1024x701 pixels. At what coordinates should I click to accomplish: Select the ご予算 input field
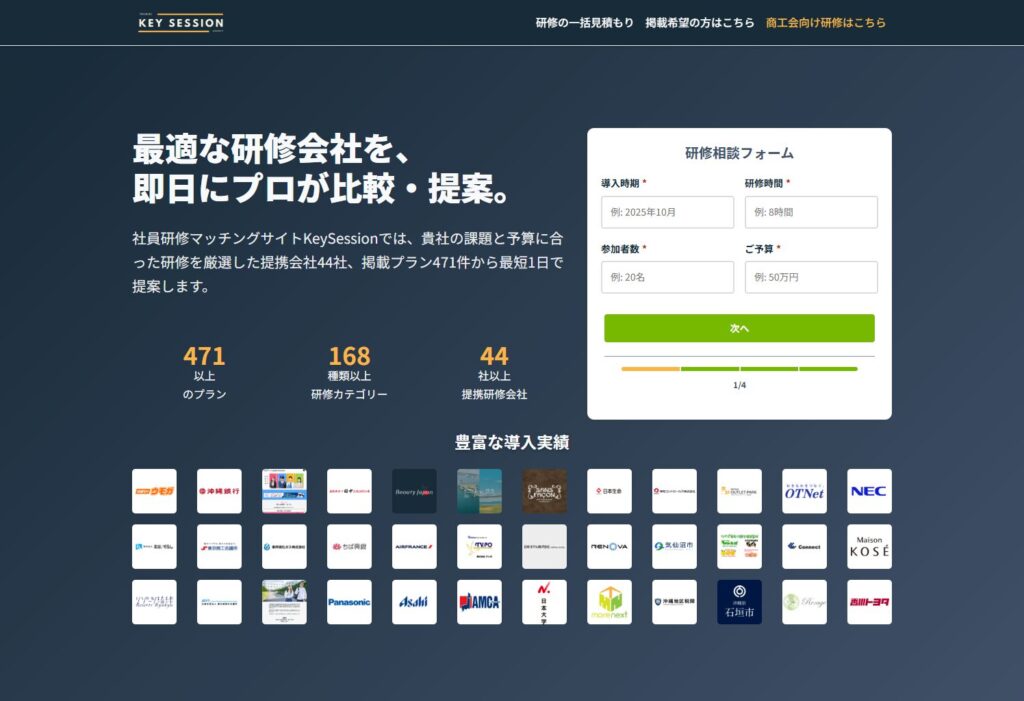tap(811, 277)
